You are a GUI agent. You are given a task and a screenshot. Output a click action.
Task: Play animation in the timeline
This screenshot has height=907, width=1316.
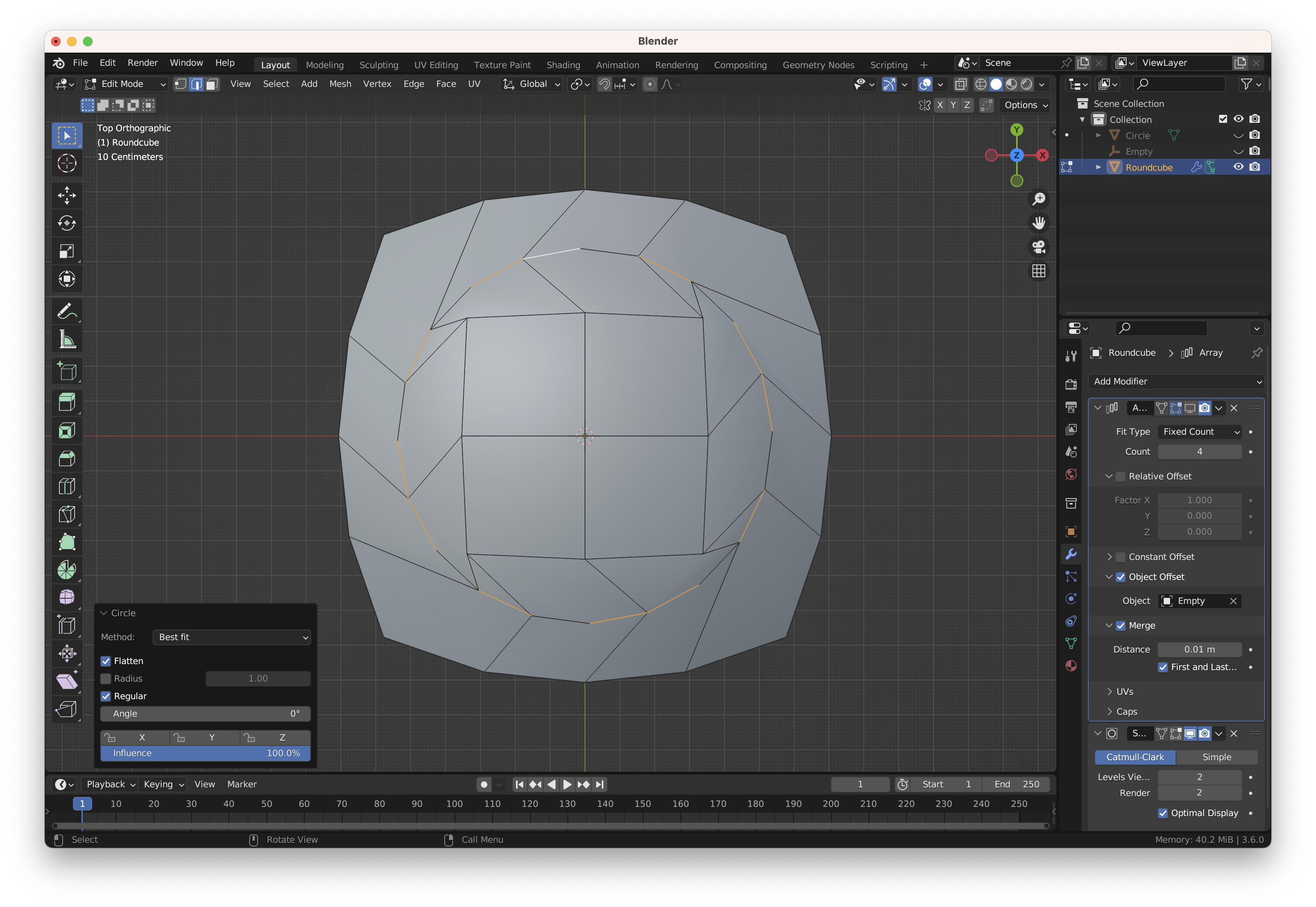[x=567, y=784]
